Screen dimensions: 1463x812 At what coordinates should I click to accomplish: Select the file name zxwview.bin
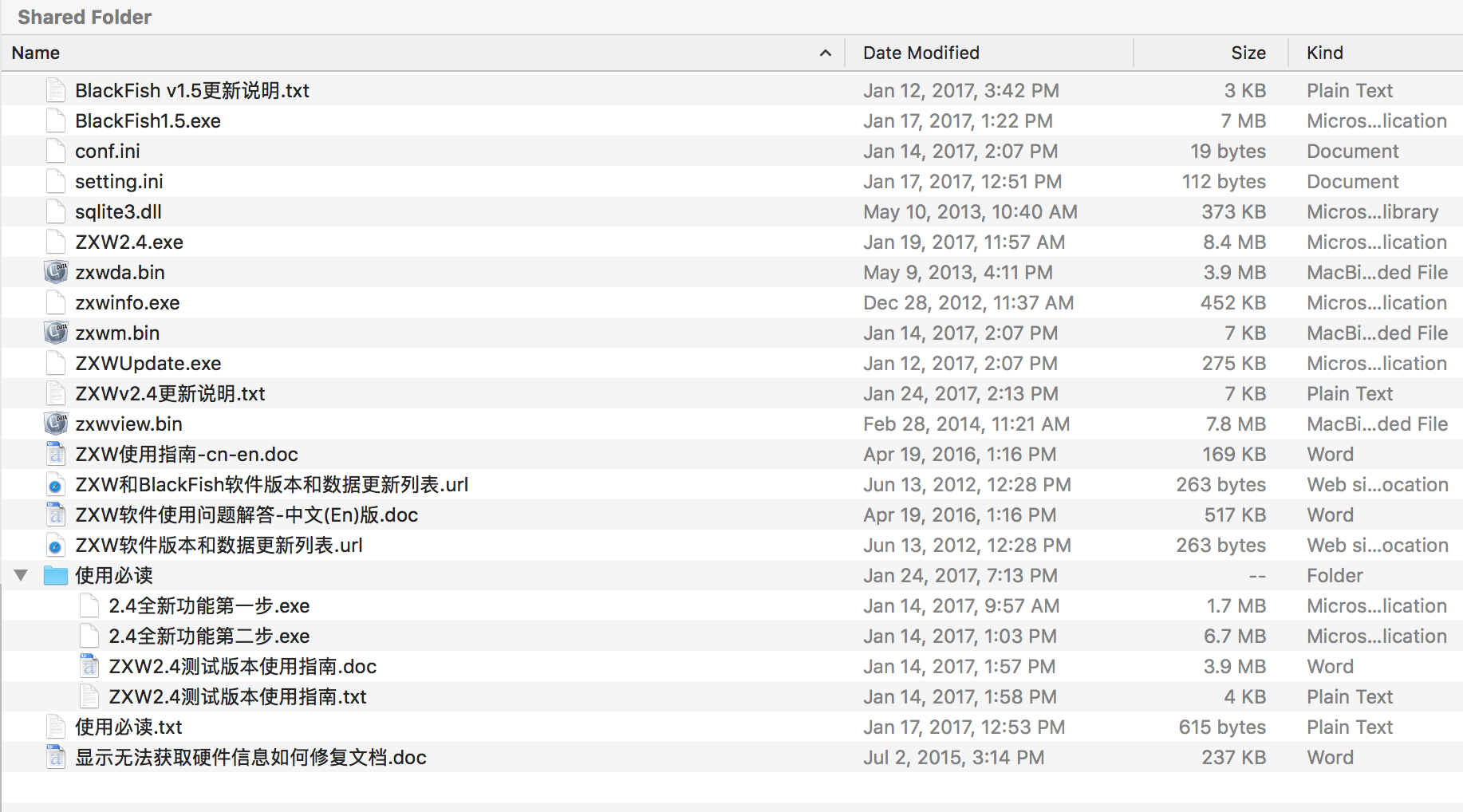(x=128, y=424)
